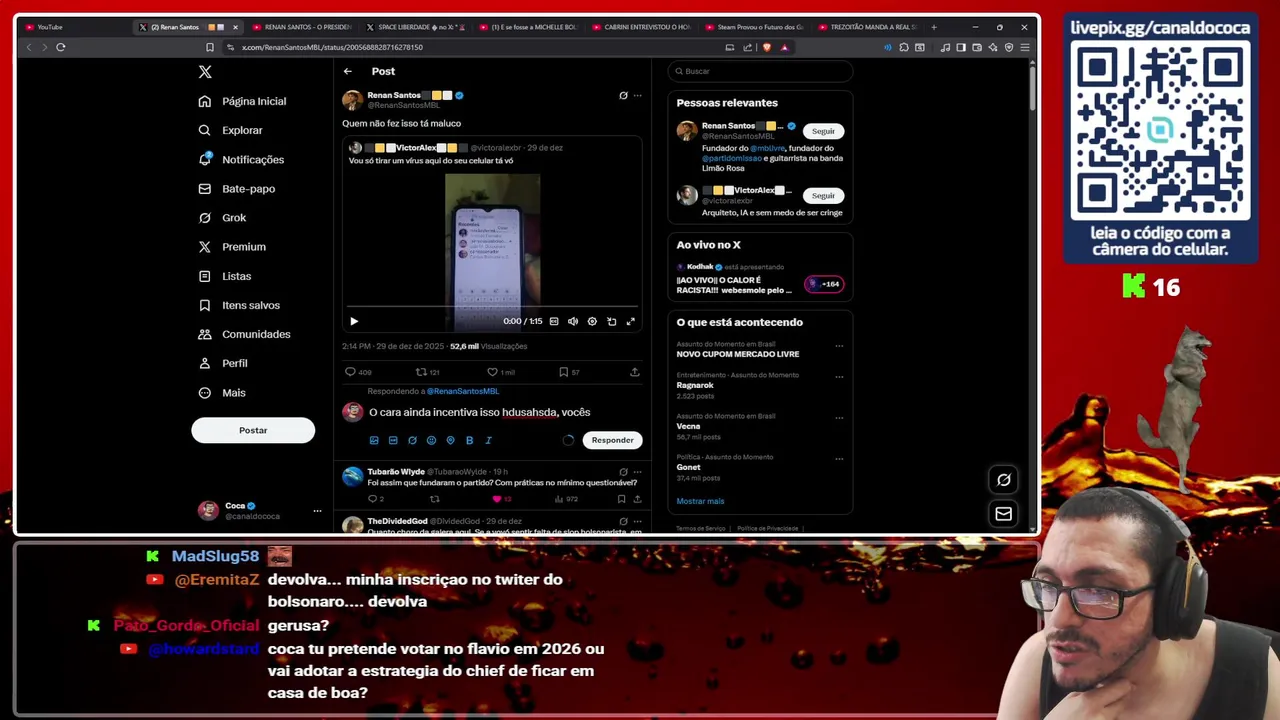Open the live Kodhak broadcast

click(x=760, y=279)
